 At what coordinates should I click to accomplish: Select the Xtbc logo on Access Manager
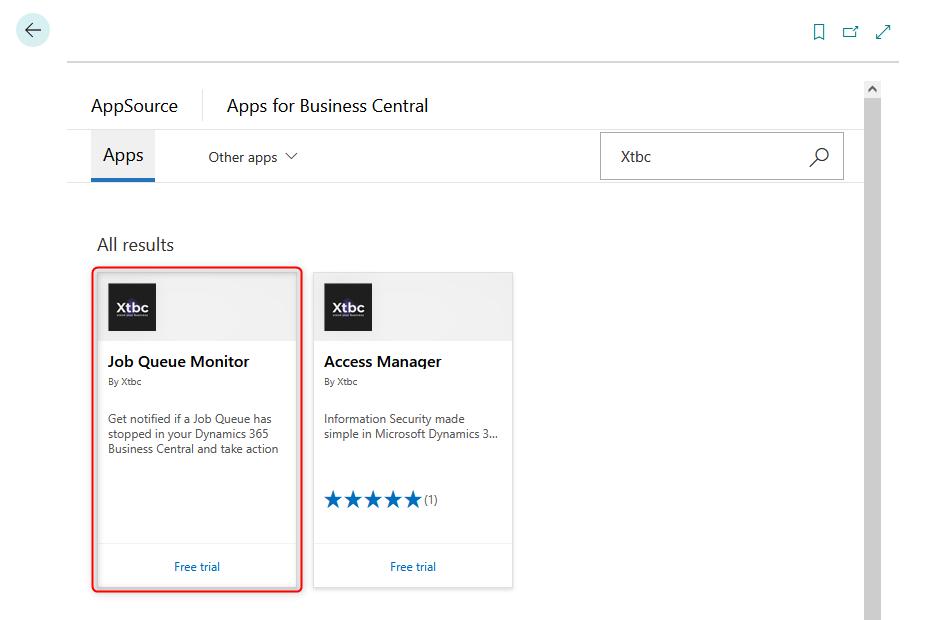(x=347, y=307)
